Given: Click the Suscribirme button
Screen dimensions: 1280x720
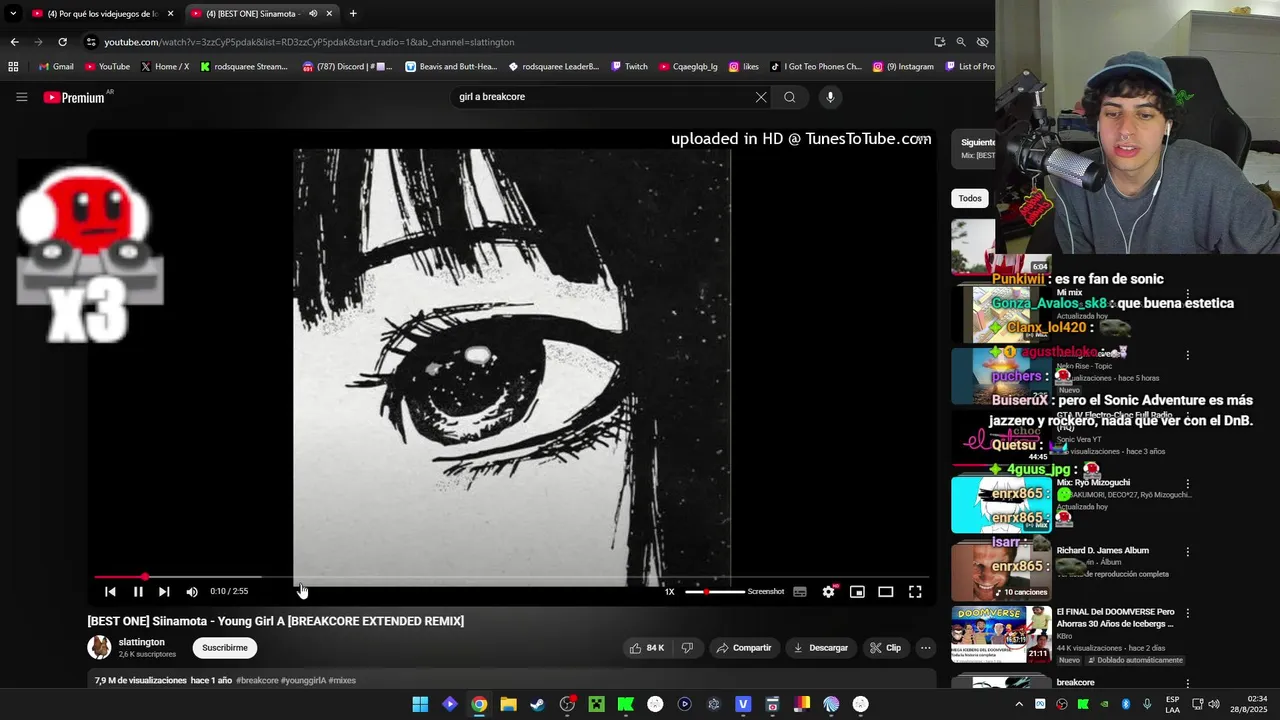Looking at the screenshot, I should [x=225, y=648].
